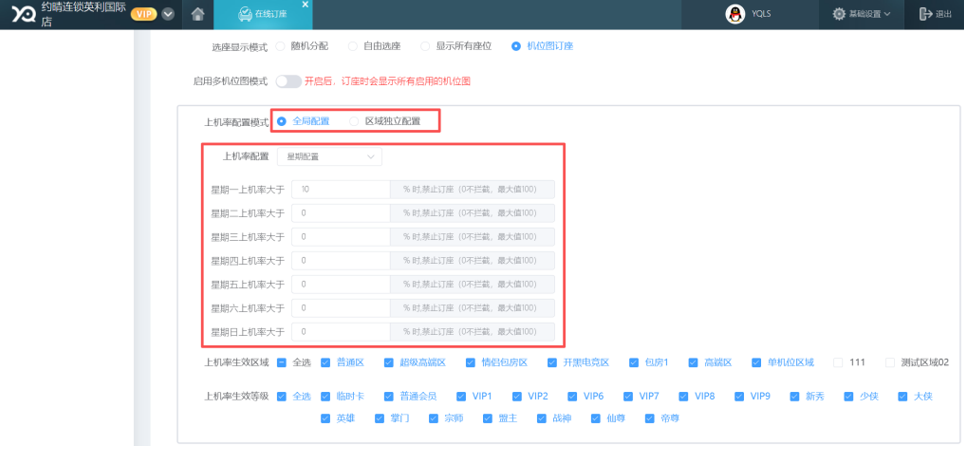Uncheck the 临时卡 checkbox
Image resolution: width=964 pixels, height=449 pixels.
click(326, 396)
